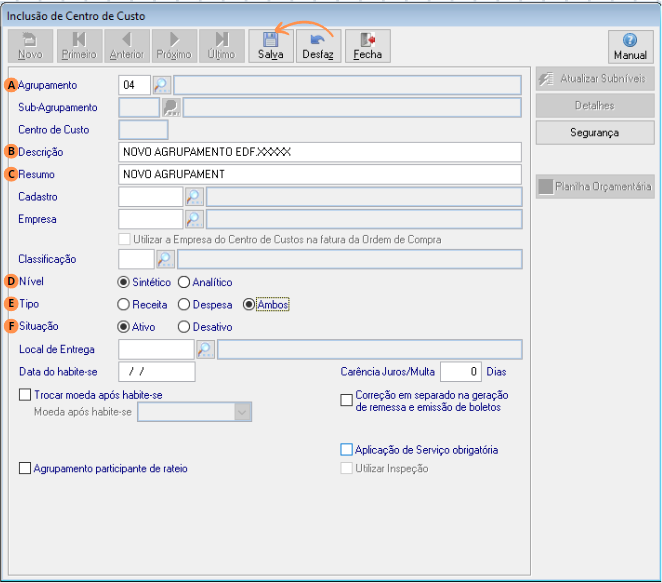Click the Cadastro code field
The image size is (662, 583).
click(x=151, y=197)
